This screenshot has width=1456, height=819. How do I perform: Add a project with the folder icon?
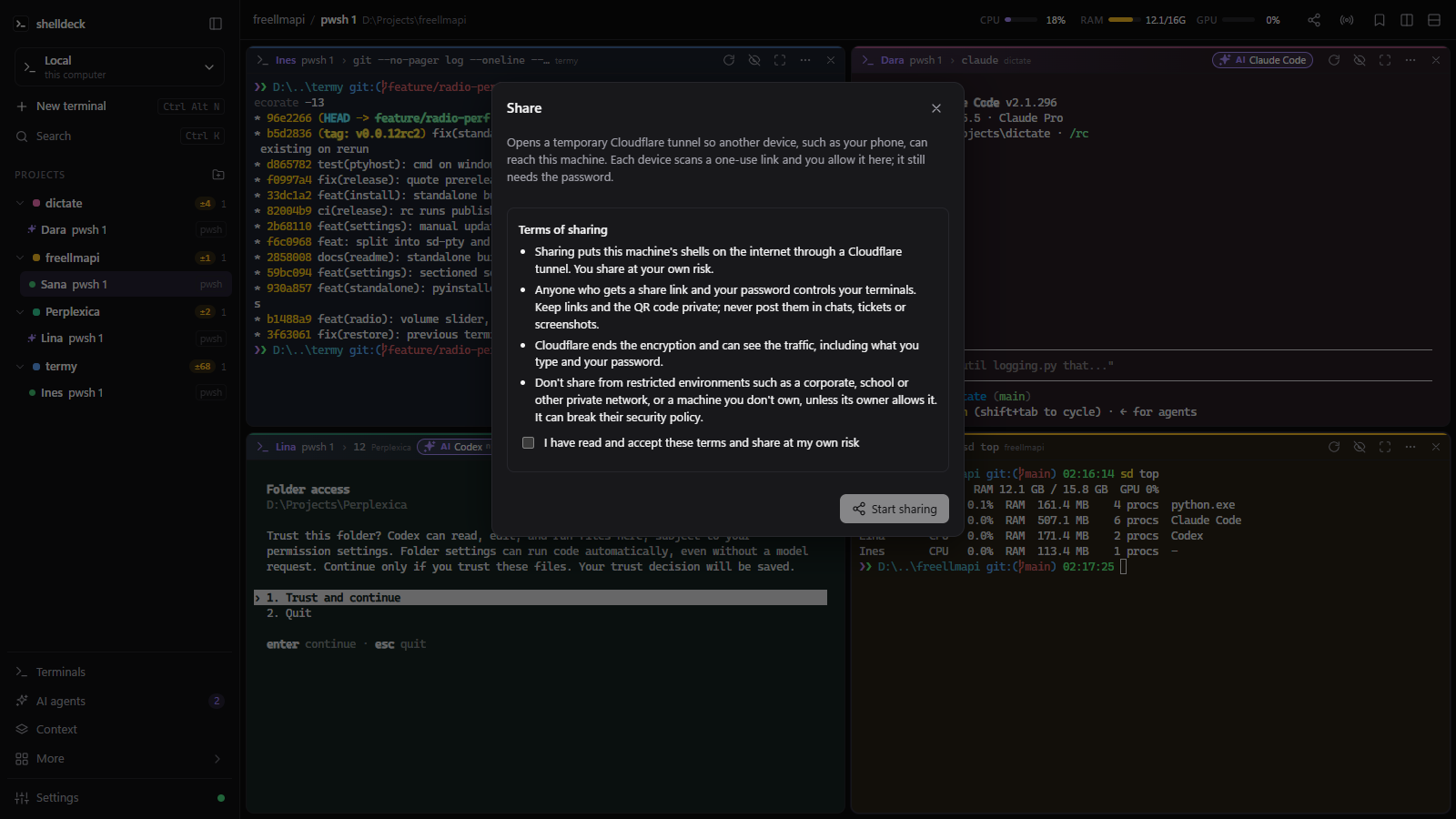click(x=218, y=175)
